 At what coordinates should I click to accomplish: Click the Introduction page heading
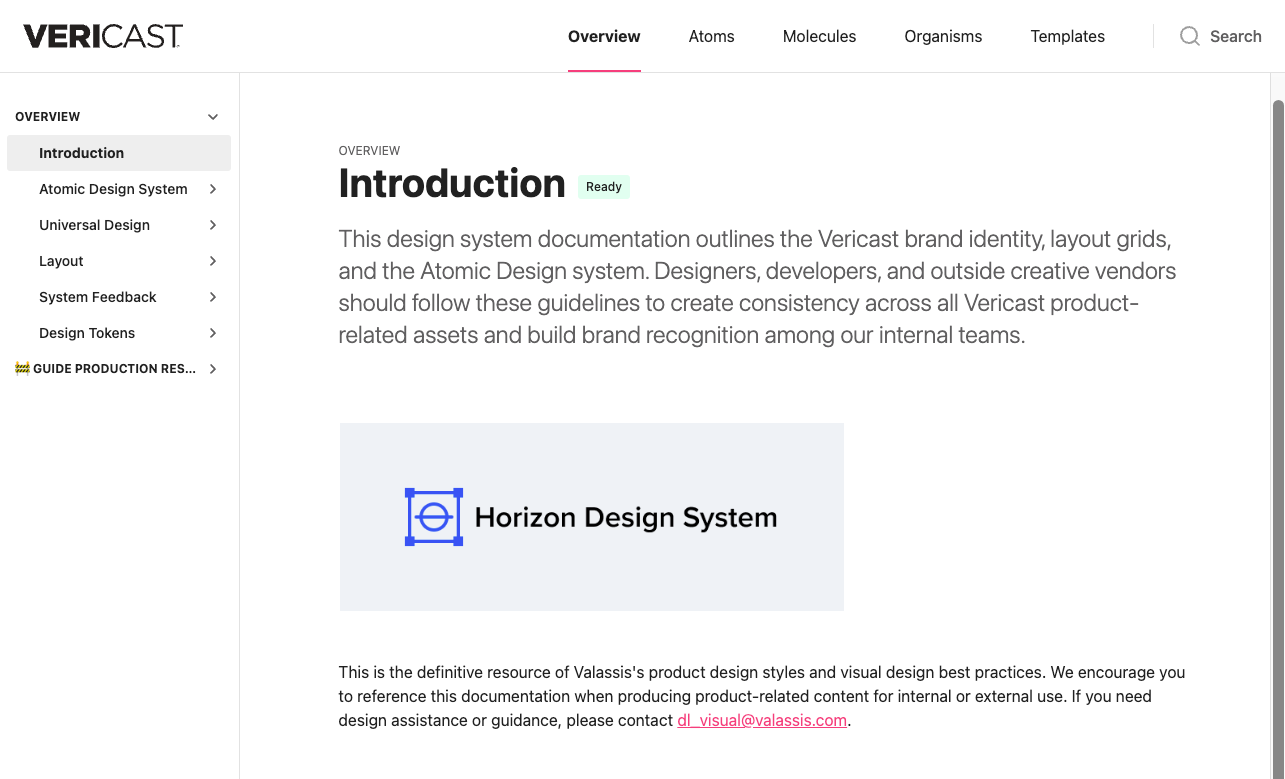point(452,184)
